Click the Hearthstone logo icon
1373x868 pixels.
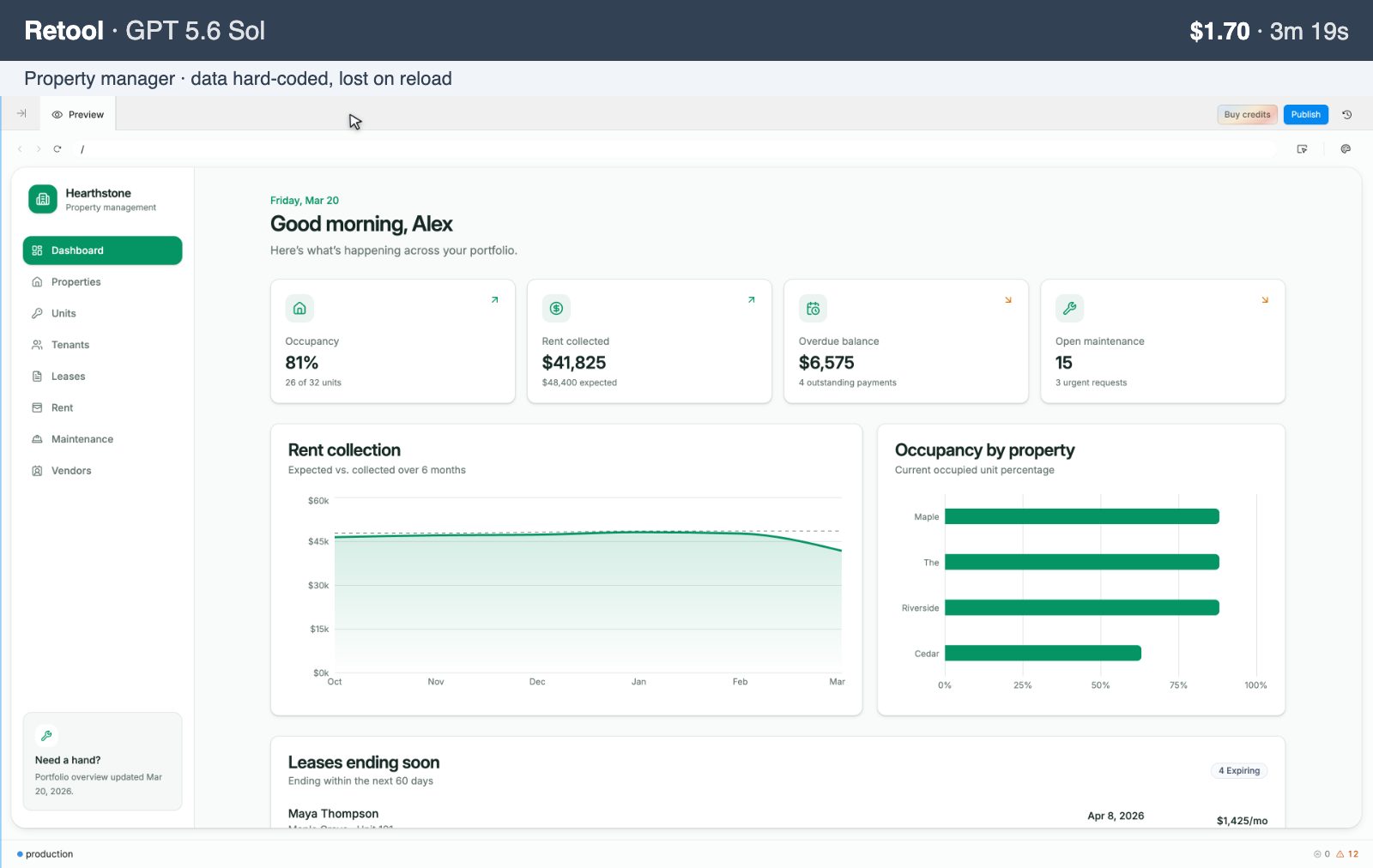[43, 199]
